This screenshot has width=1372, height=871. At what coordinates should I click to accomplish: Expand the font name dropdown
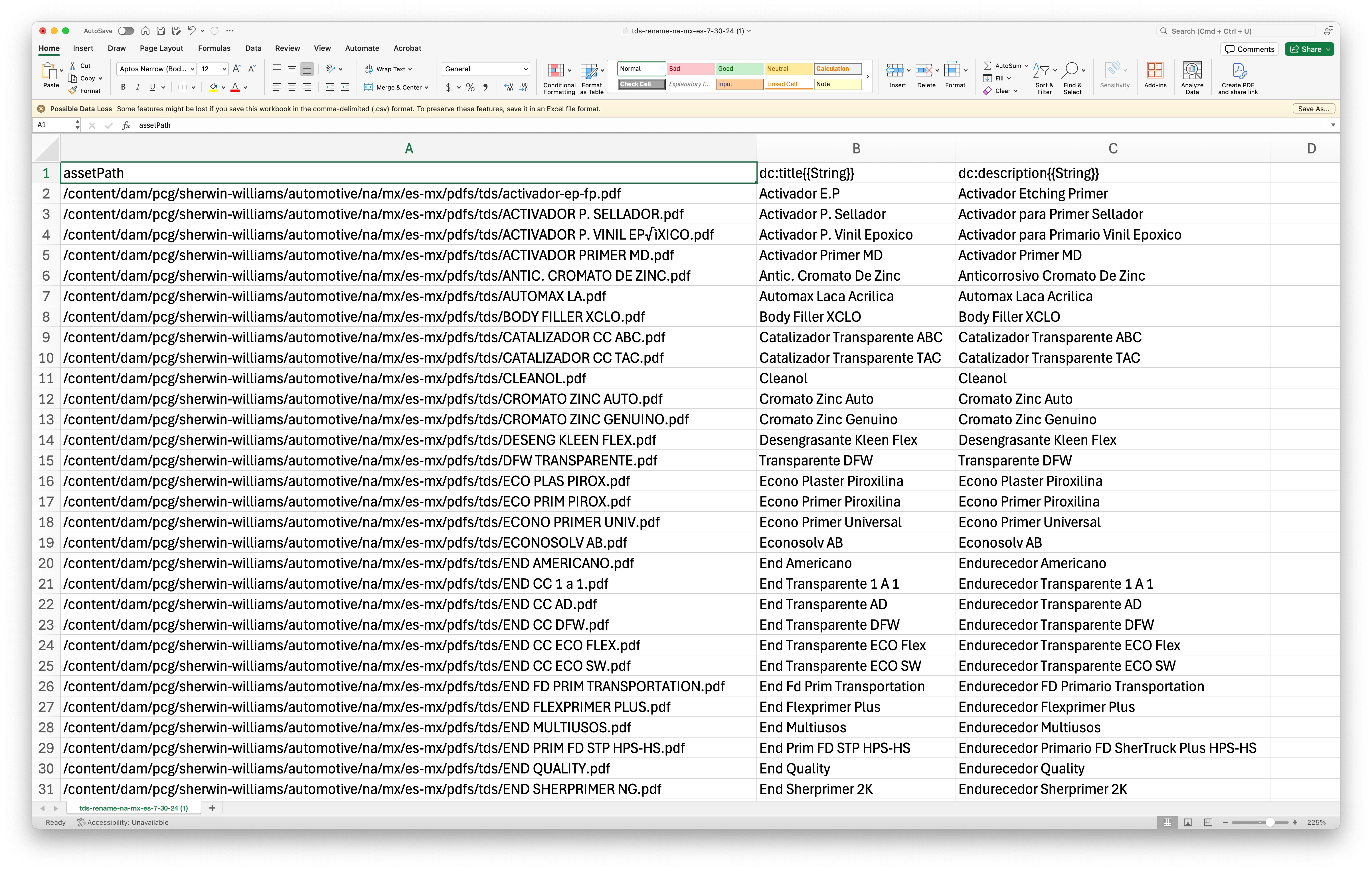192,69
